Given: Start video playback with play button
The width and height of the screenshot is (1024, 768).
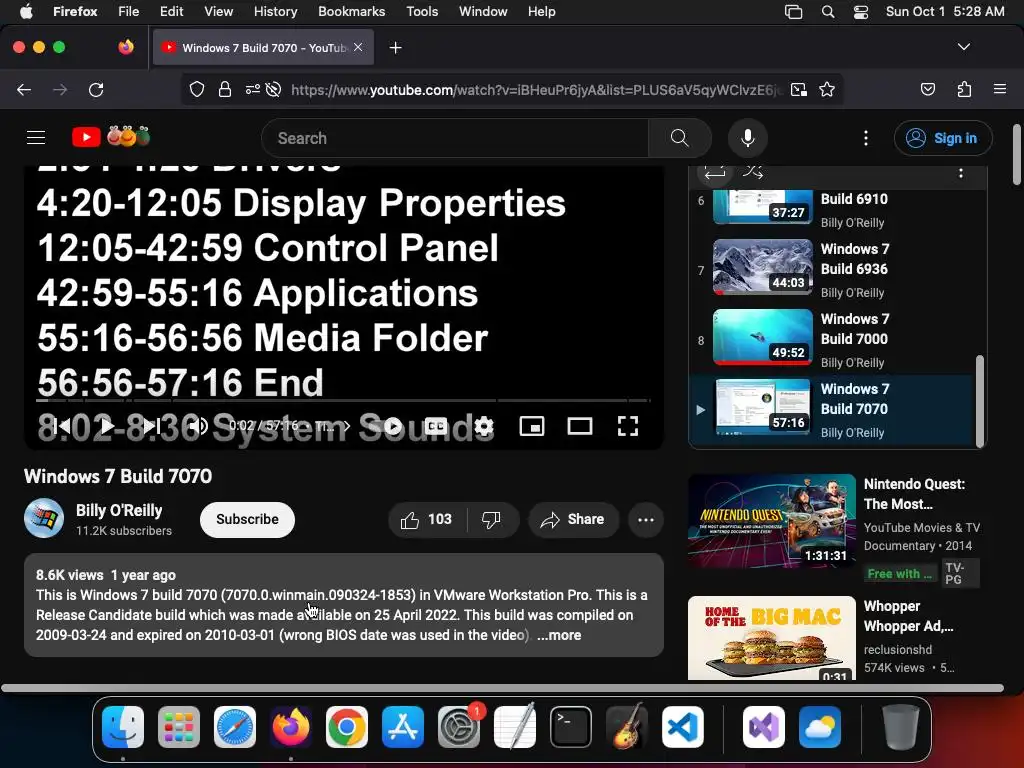Looking at the screenshot, I should (x=106, y=426).
